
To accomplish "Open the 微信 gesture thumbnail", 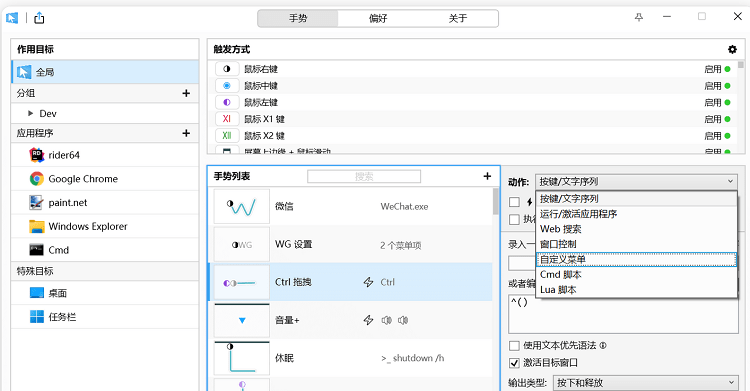I will (x=242, y=206).
